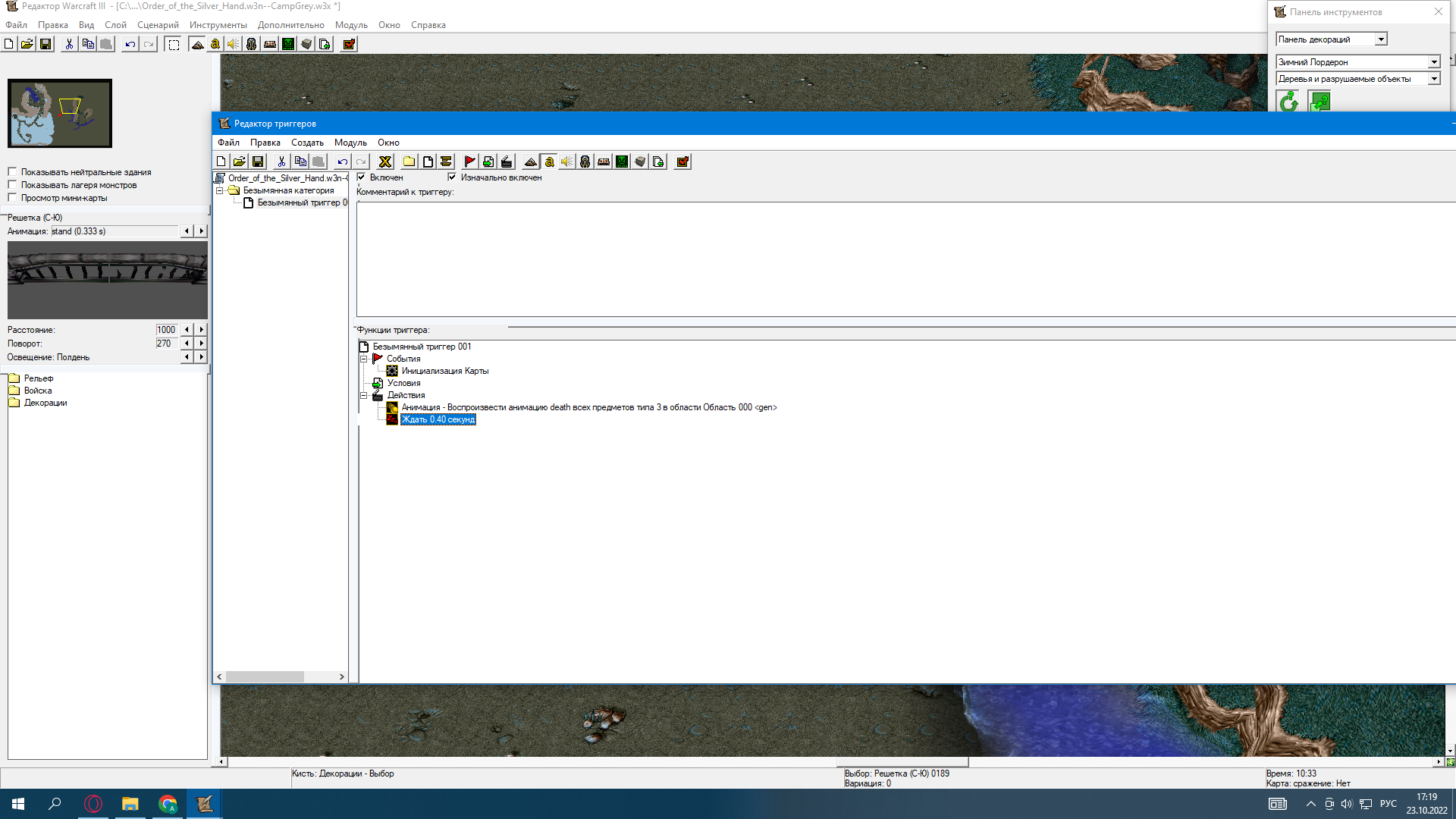Click the Test Map icon in trigger toolbar

(682, 162)
